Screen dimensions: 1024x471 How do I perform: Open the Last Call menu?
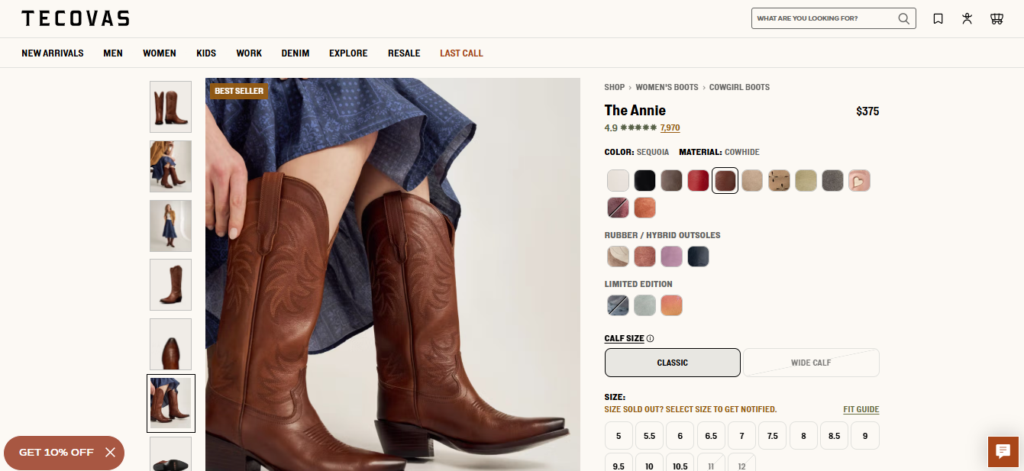tap(461, 53)
